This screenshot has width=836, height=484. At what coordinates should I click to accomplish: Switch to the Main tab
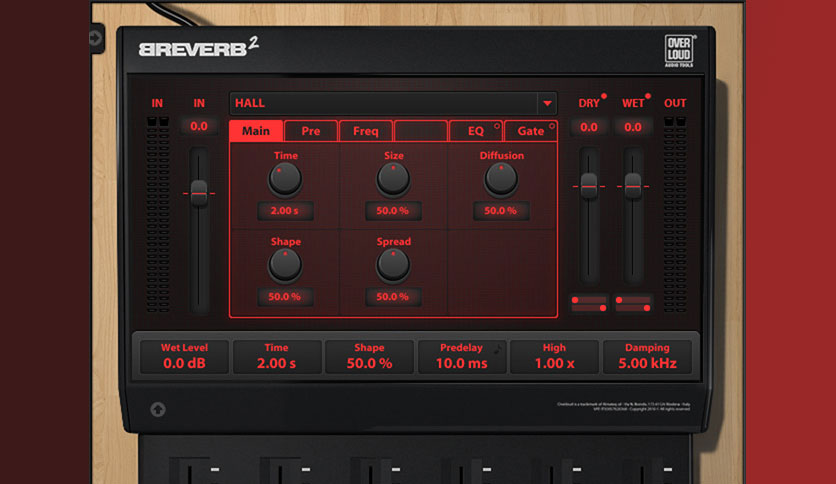(256, 131)
